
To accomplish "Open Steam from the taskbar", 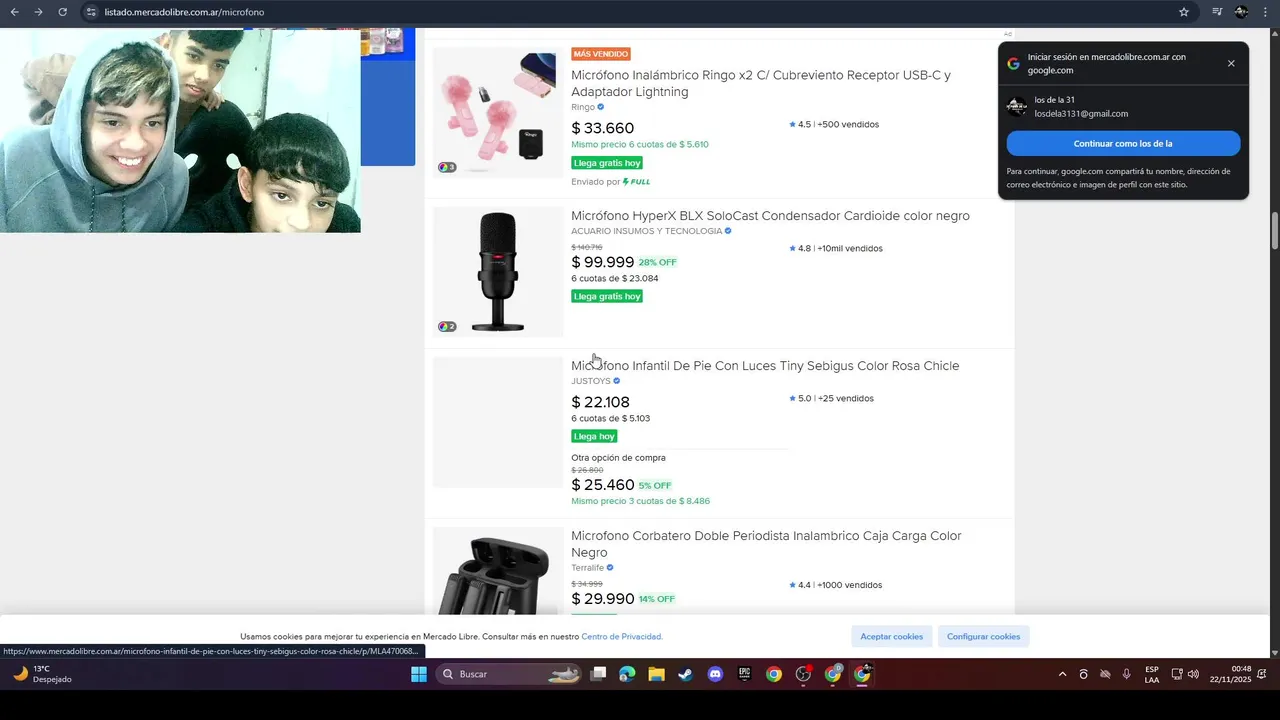I will pos(685,674).
